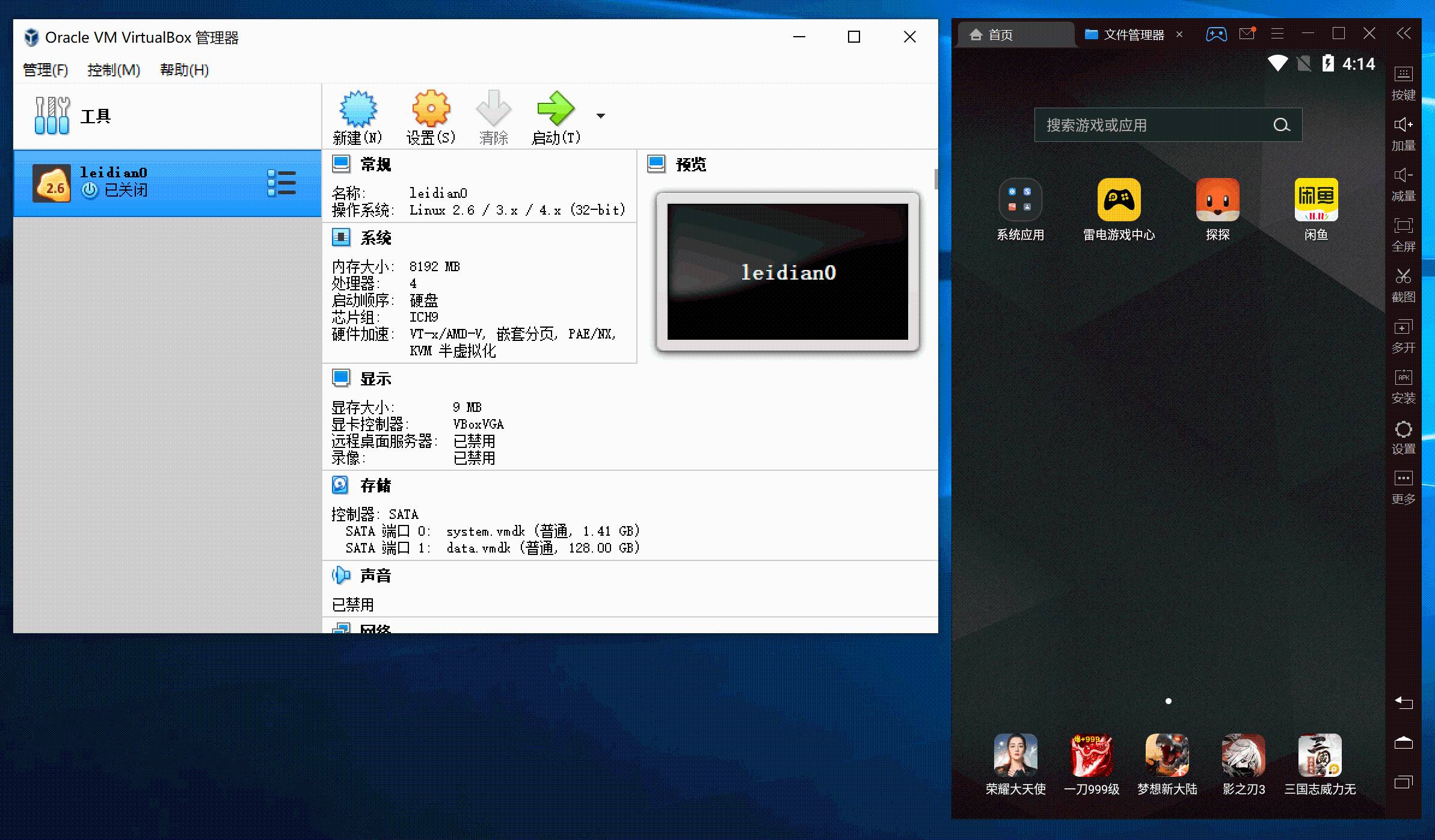
Task: Take a screenshot with scissors (截图) icon
Action: (x=1403, y=277)
